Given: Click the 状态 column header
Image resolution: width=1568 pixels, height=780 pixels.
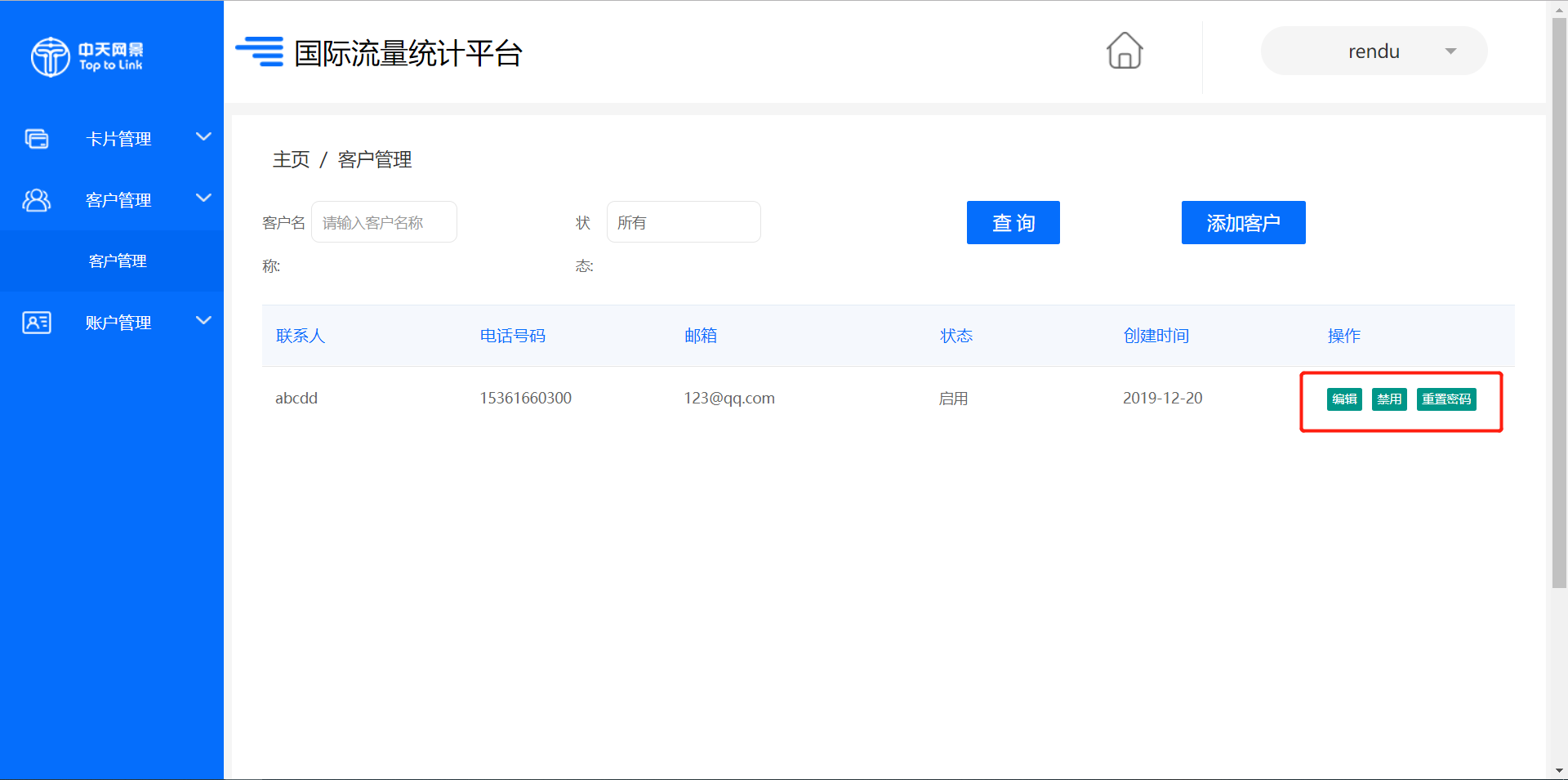Looking at the screenshot, I should point(956,336).
